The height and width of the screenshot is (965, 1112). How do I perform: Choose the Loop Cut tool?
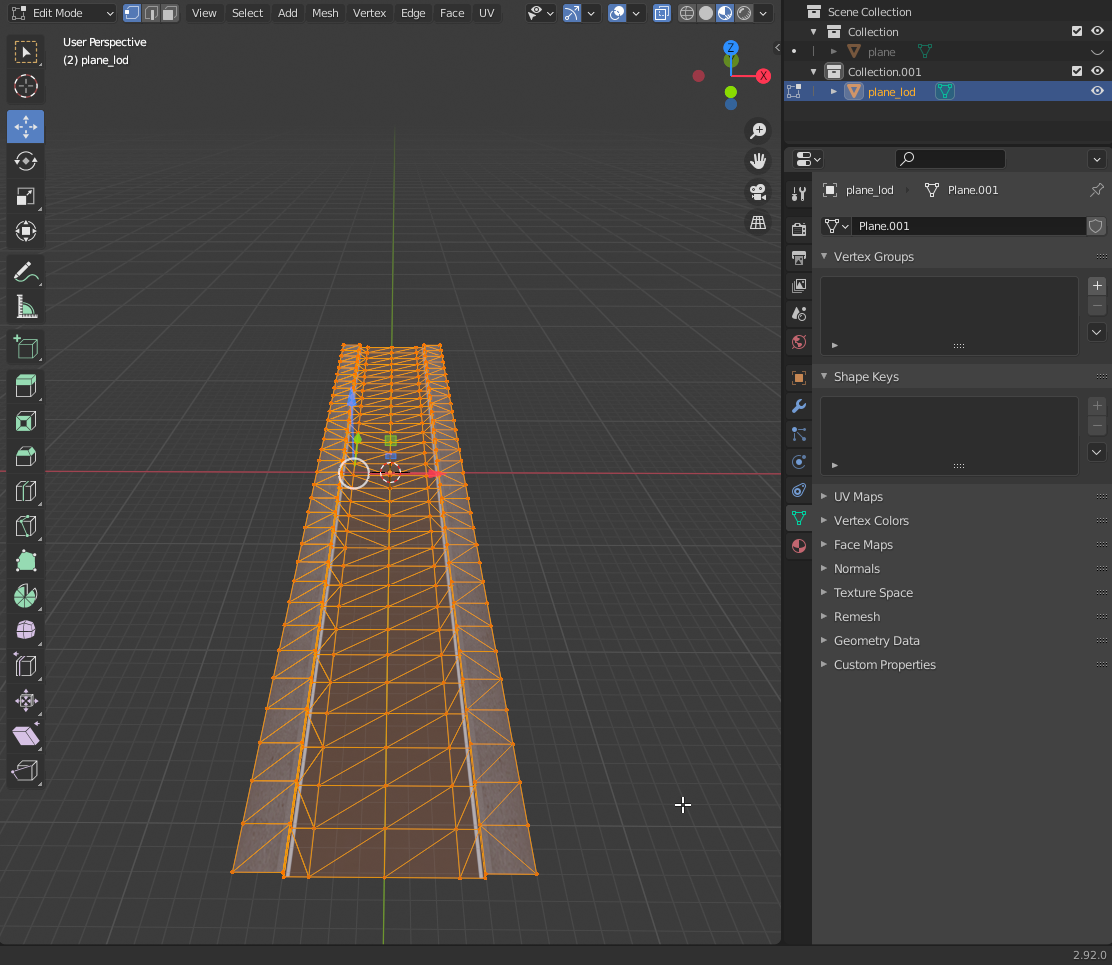(x=26, y=491)
